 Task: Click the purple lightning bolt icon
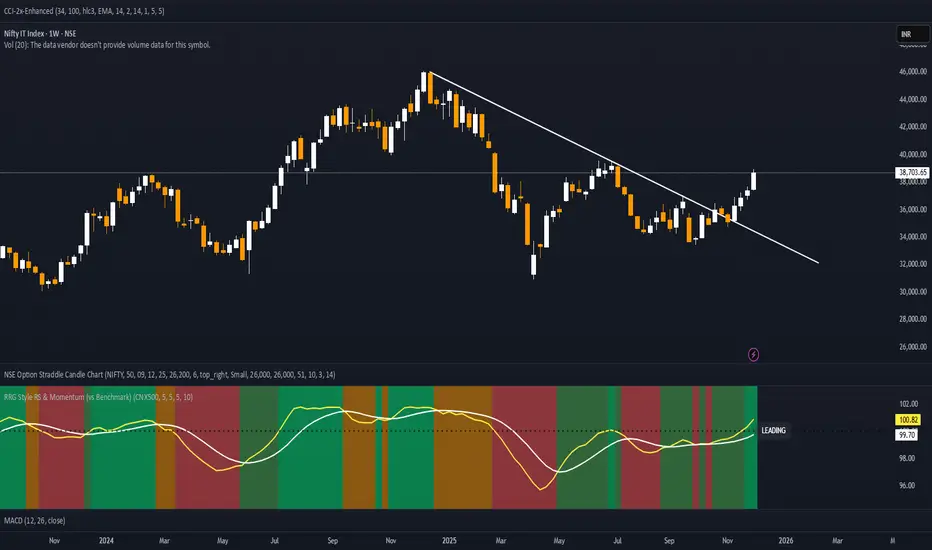(753, 355)
